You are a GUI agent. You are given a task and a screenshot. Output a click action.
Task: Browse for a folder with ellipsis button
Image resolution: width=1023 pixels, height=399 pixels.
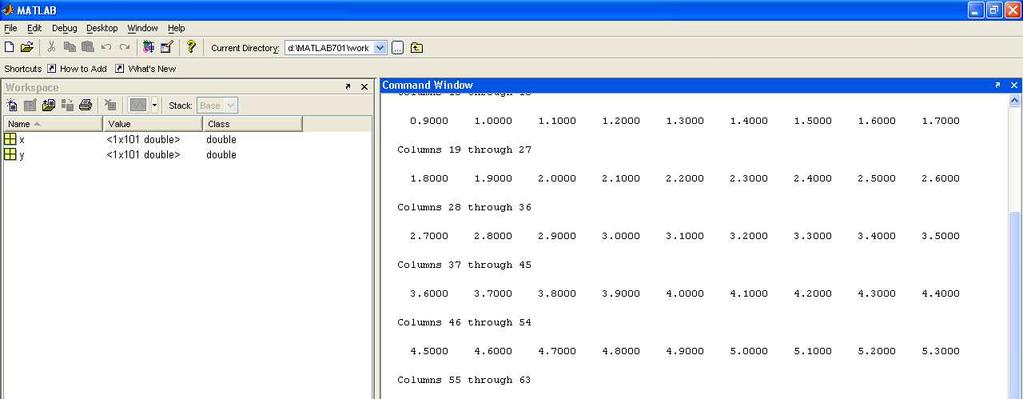tap(398, 48)
